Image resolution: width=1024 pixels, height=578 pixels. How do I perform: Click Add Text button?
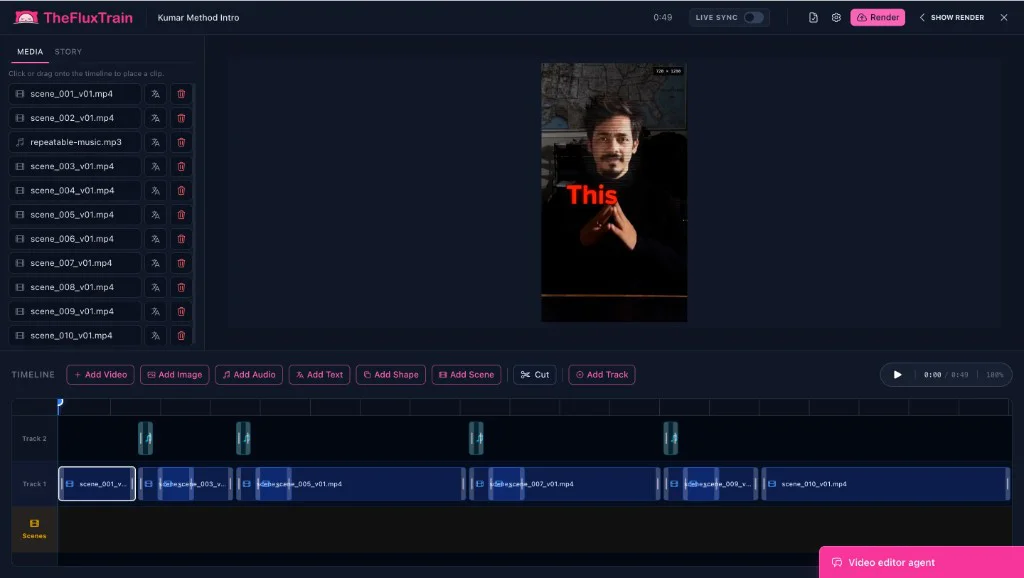(319, 375)
